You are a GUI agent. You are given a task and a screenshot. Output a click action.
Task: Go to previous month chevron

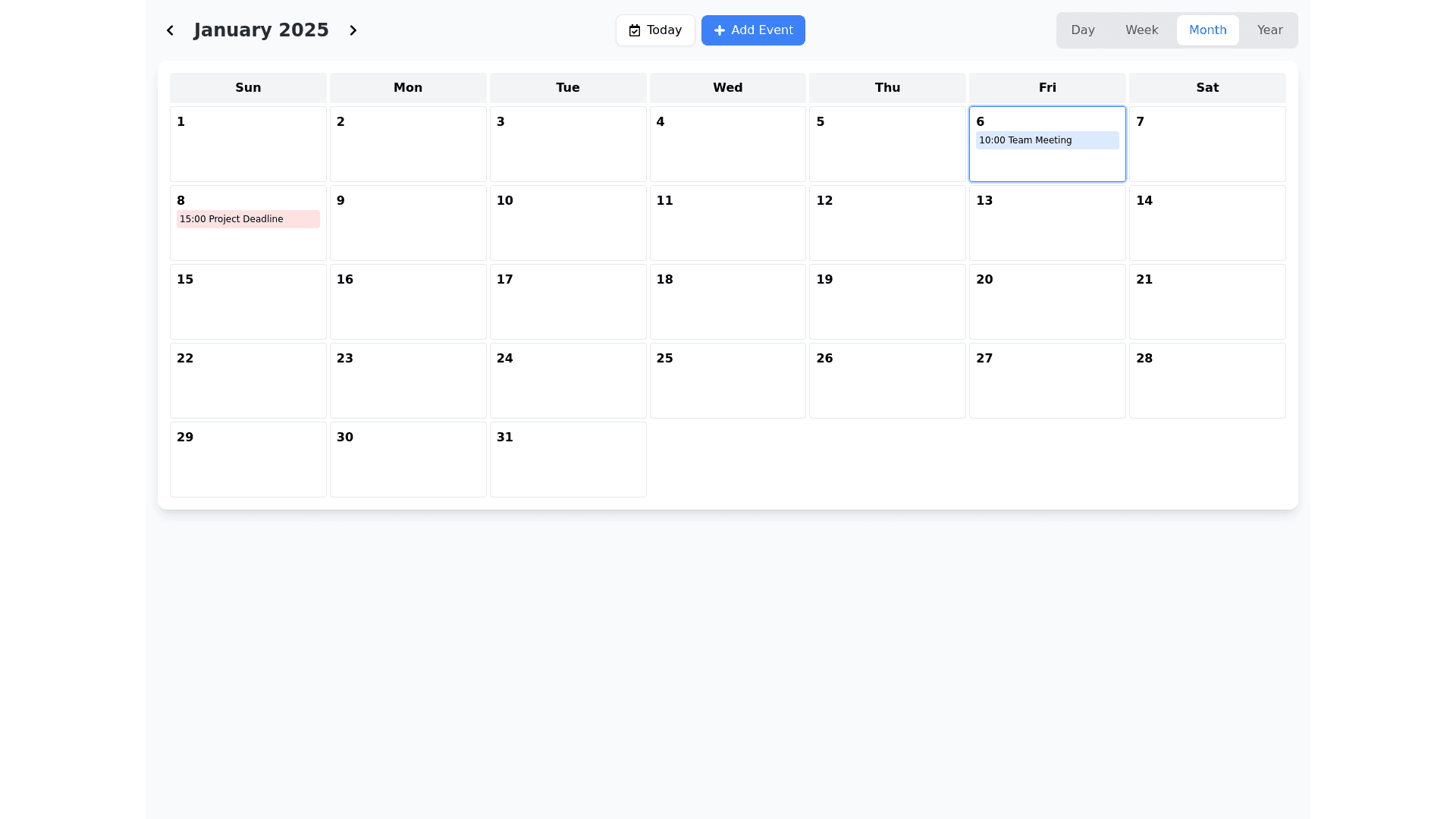coord(170,30)
